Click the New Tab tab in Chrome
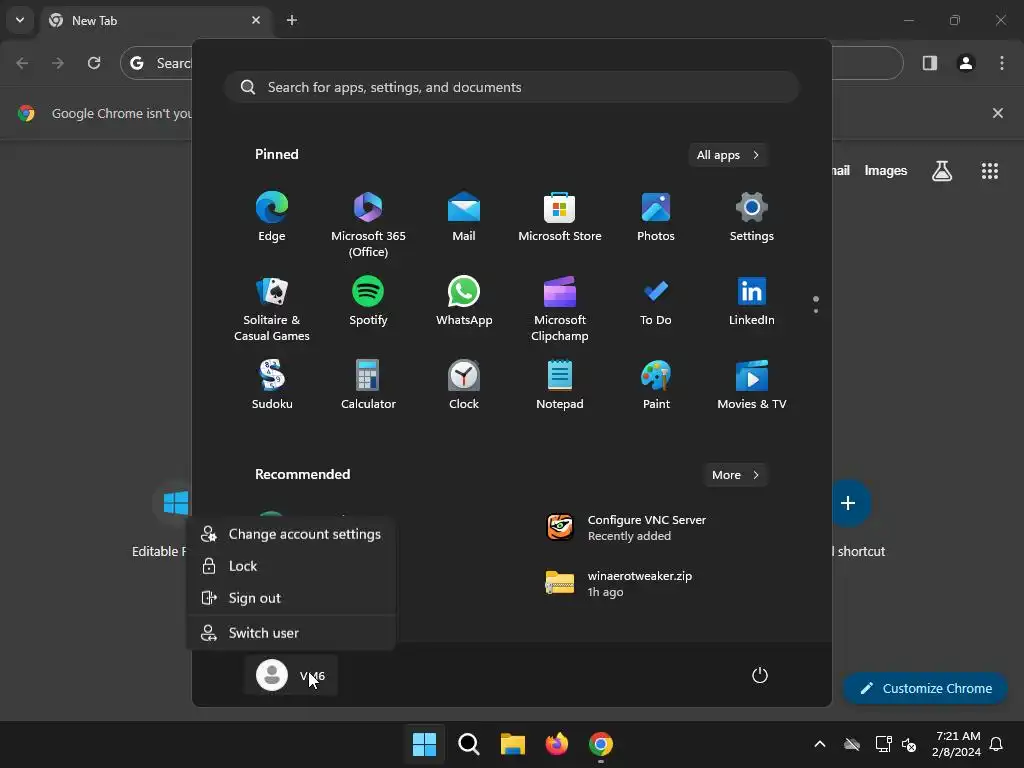 pos(153,20)
